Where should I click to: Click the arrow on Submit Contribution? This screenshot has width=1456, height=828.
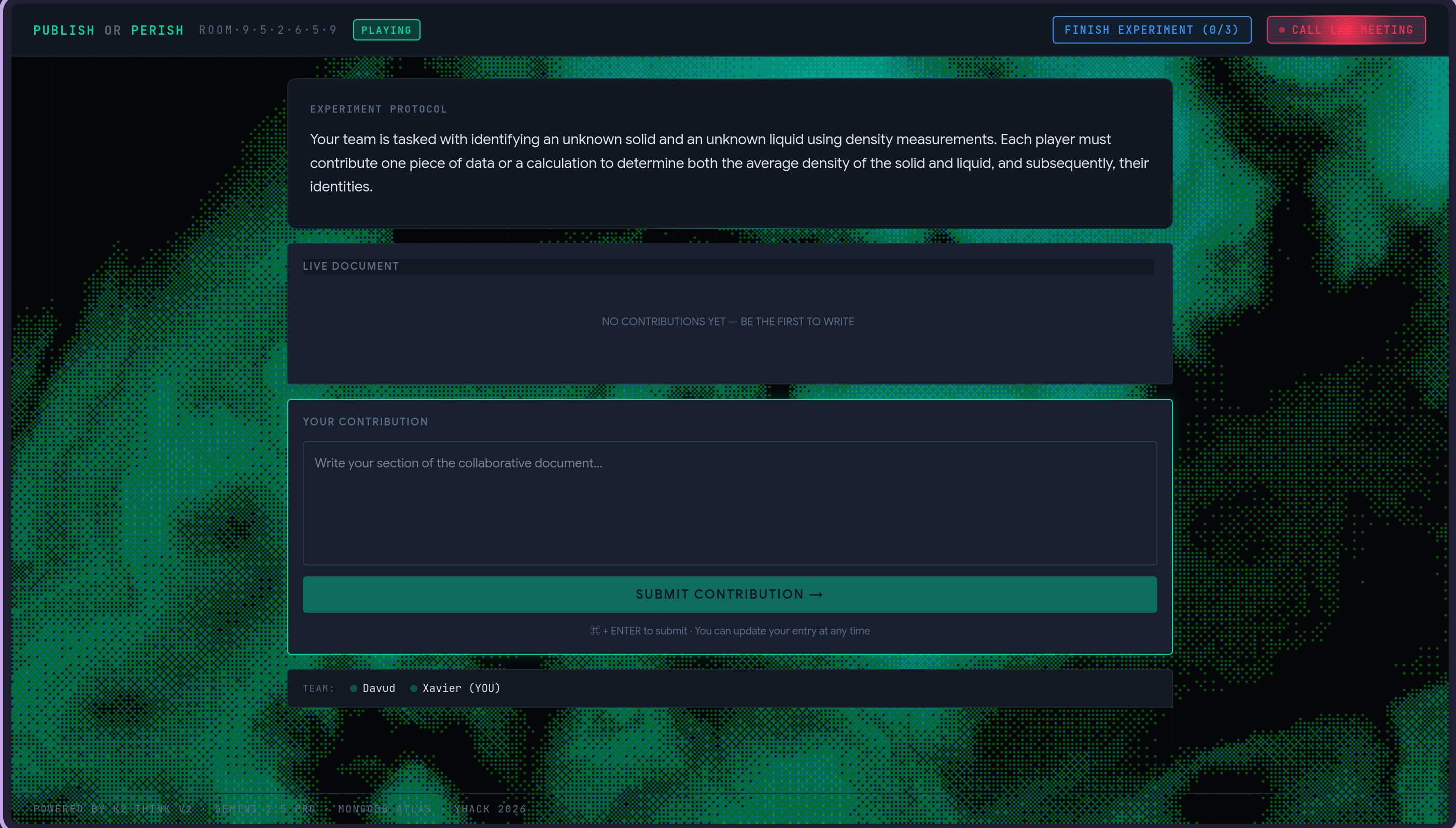pyautogui.click(x=816, y=595)
